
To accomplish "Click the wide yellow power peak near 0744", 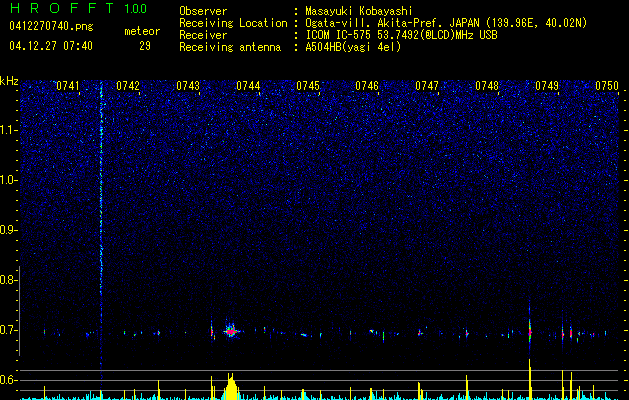I will coord(231,386).
